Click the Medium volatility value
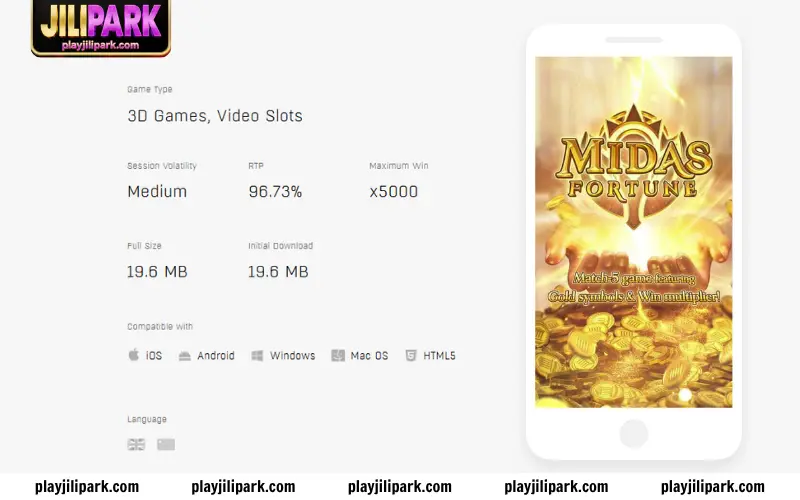800x500 pixels. tap(157, 192)
